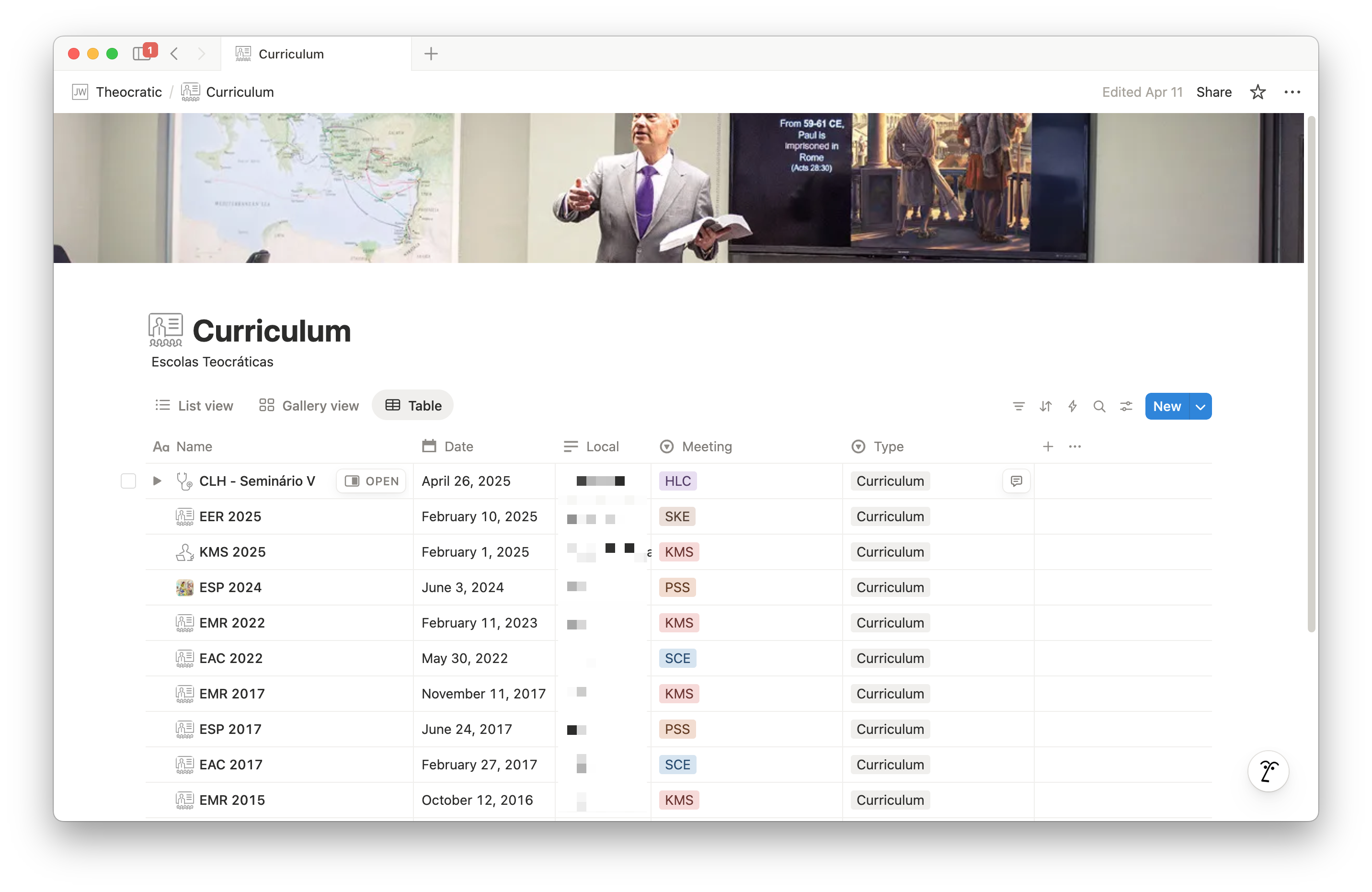This screenshot has width=1372, height=892.
Task: Switch to the List view tab
Action: point(194,406)
